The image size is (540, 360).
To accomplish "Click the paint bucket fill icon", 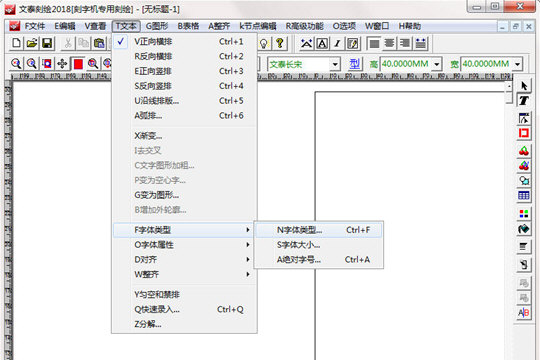I will 524,229.
